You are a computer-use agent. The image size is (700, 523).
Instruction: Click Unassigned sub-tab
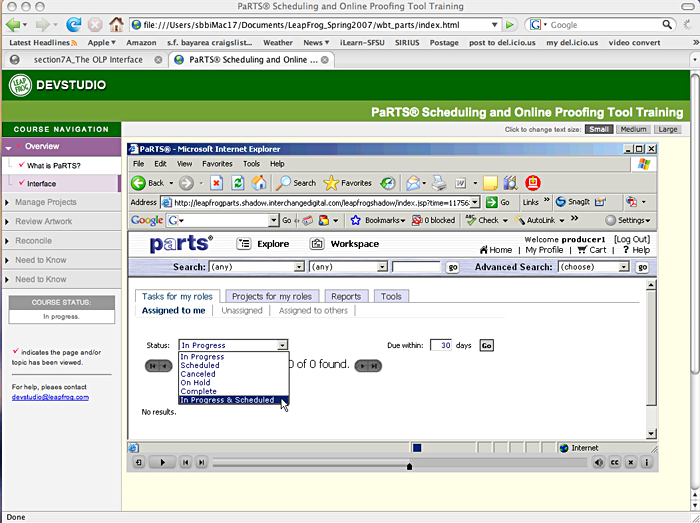click(242, 311)
